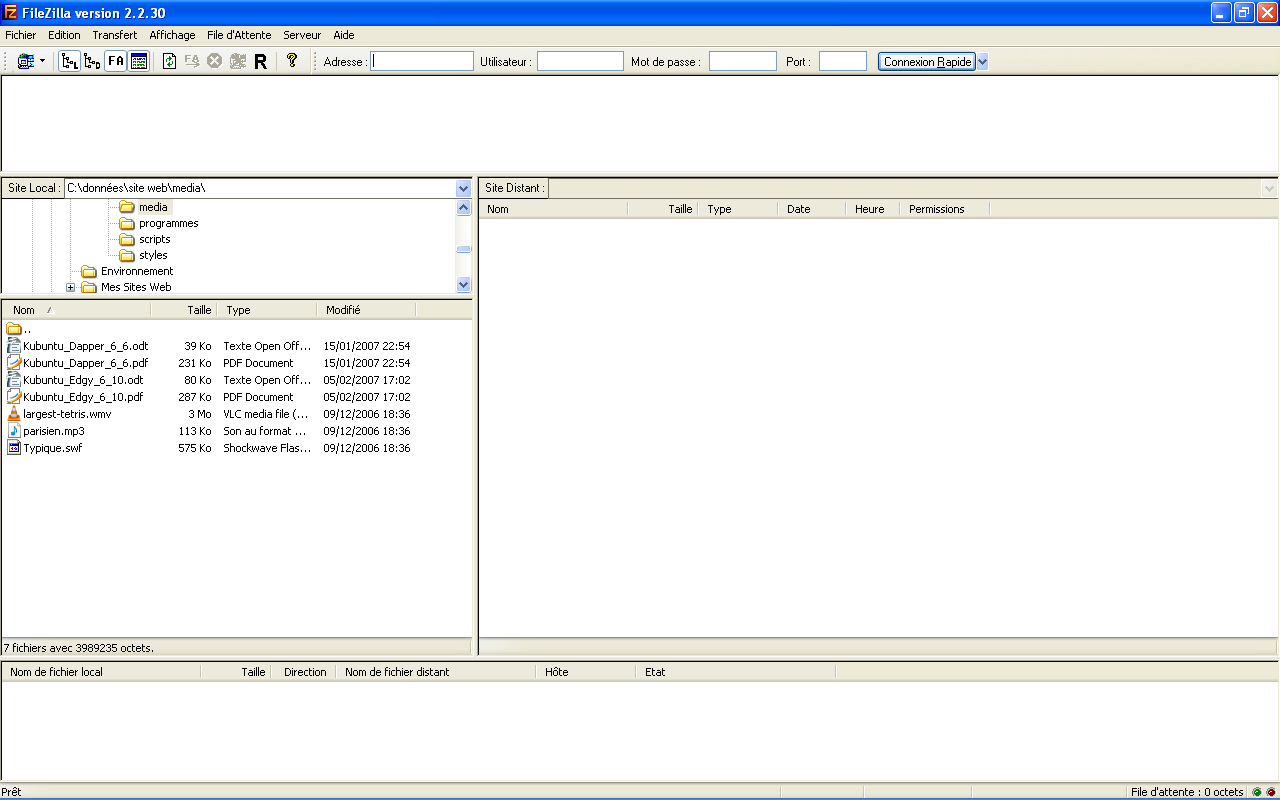The height and width of the screenshot is (800, 1280).
Task: Select the scripts folder in tree
Action: click(x=154, y=239)
